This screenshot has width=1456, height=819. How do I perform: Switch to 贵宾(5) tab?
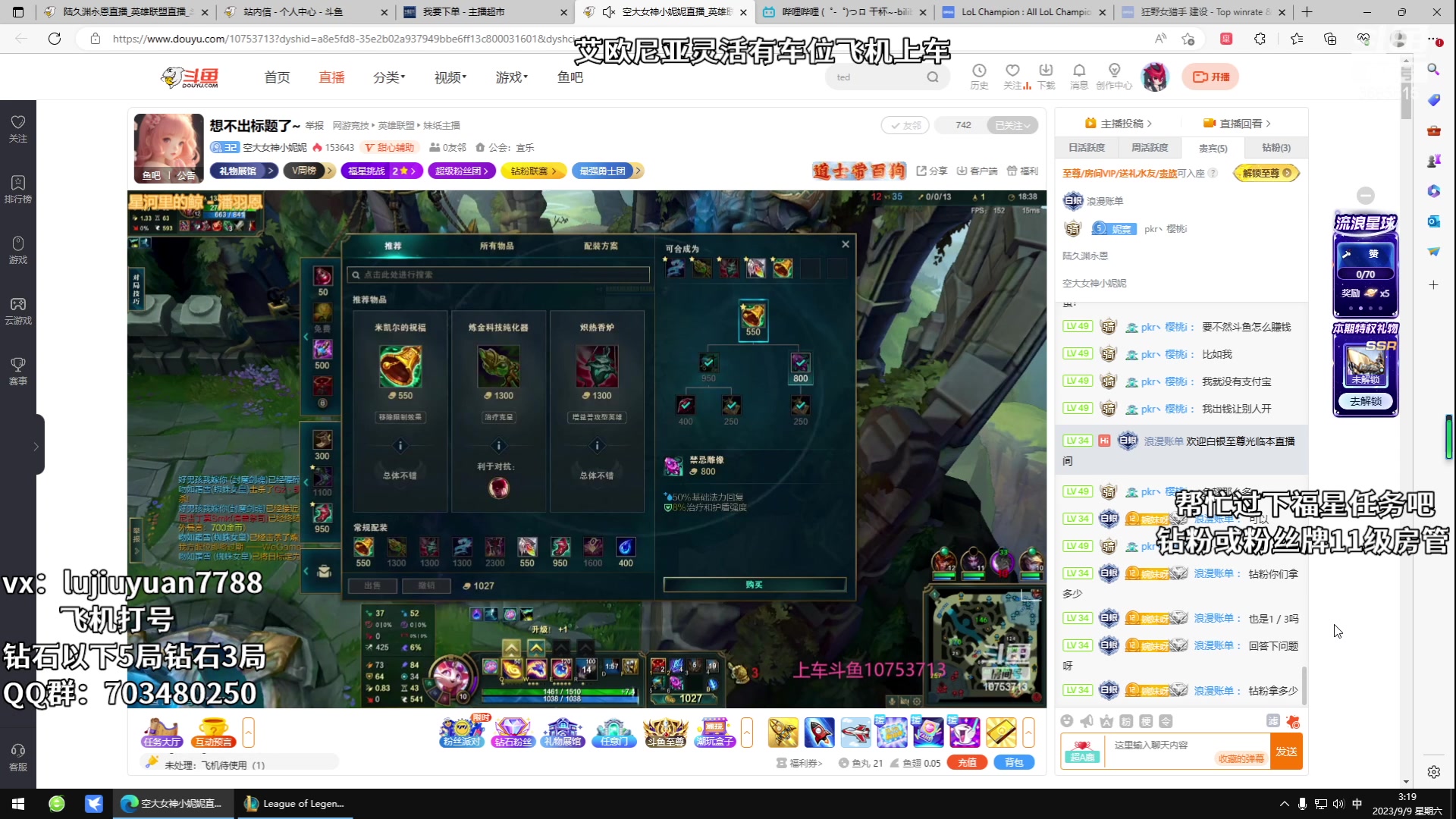(1213, 148)
